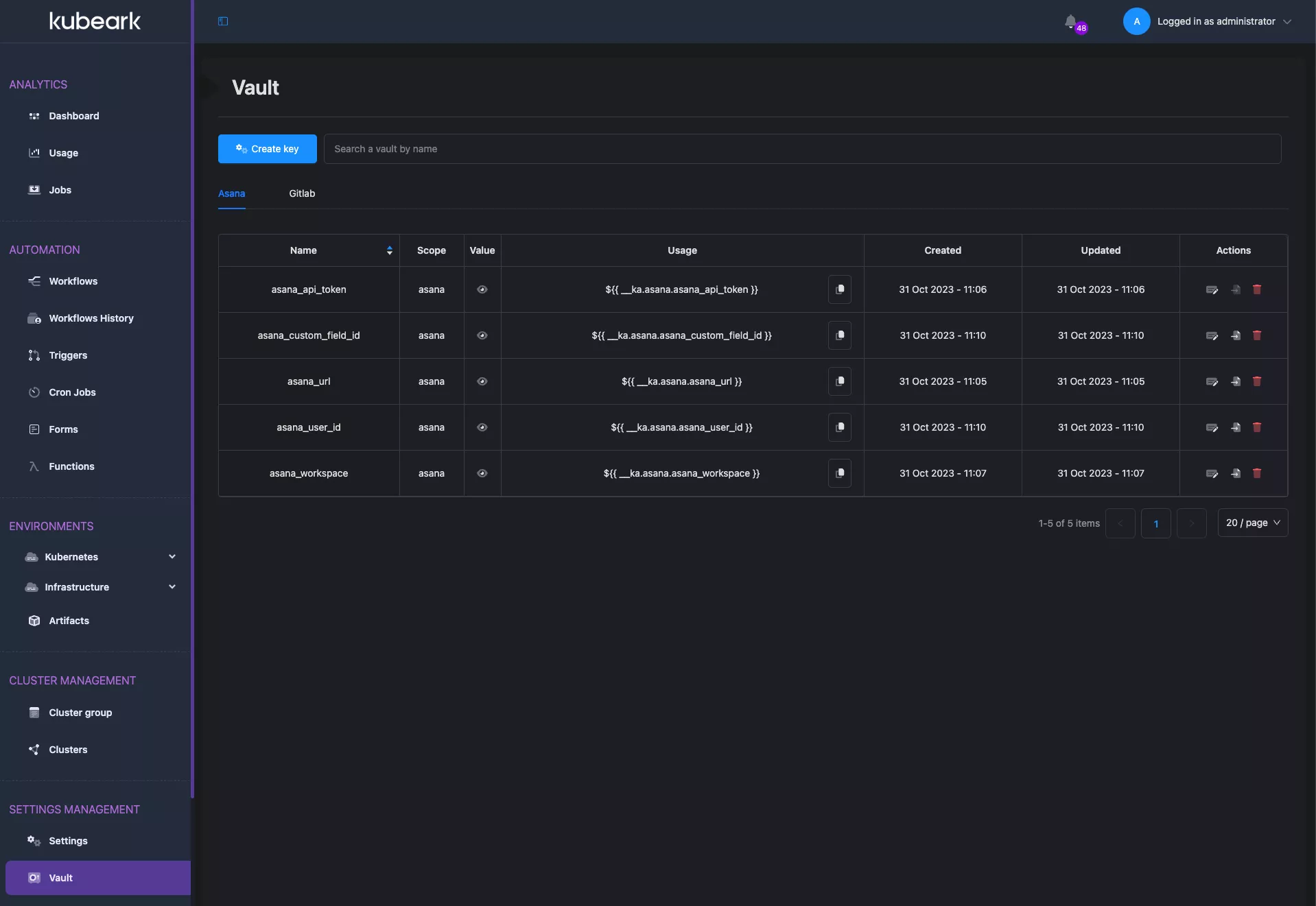Copy usage string for asana_url
This screenshot has width=1316, height=906.
coord(839,381)
